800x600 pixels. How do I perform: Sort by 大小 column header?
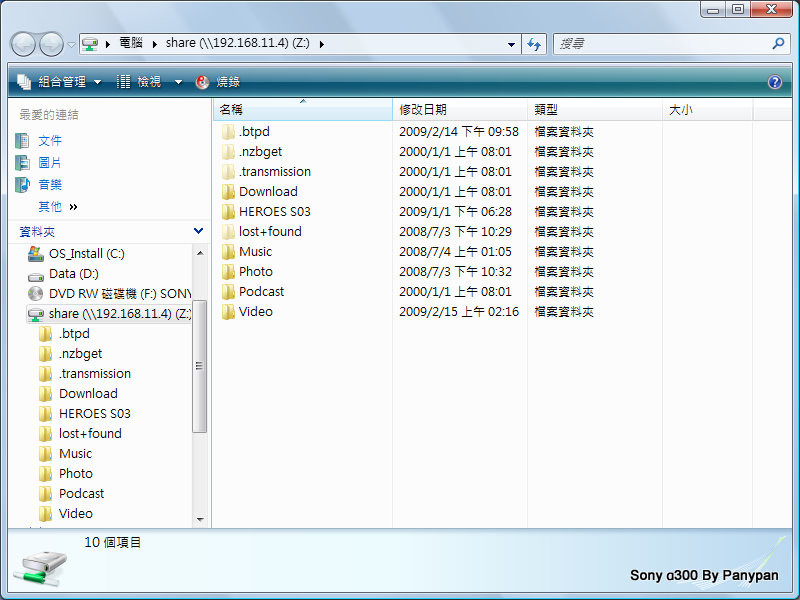[707, 109]
